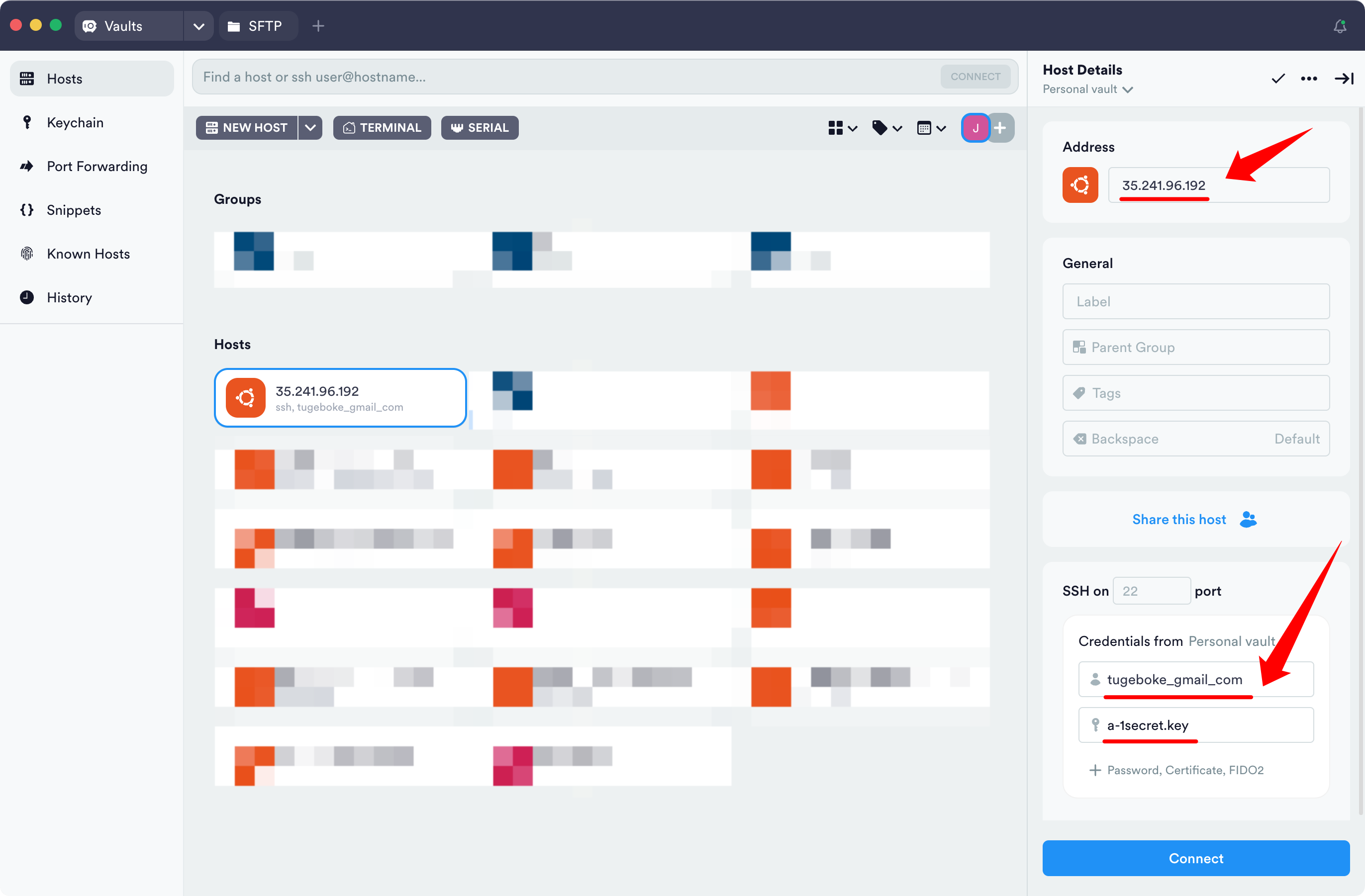The height and width of the screenshot is (896, 1365).
Task: Open the grid view layout dropdown
Action: 843,128
